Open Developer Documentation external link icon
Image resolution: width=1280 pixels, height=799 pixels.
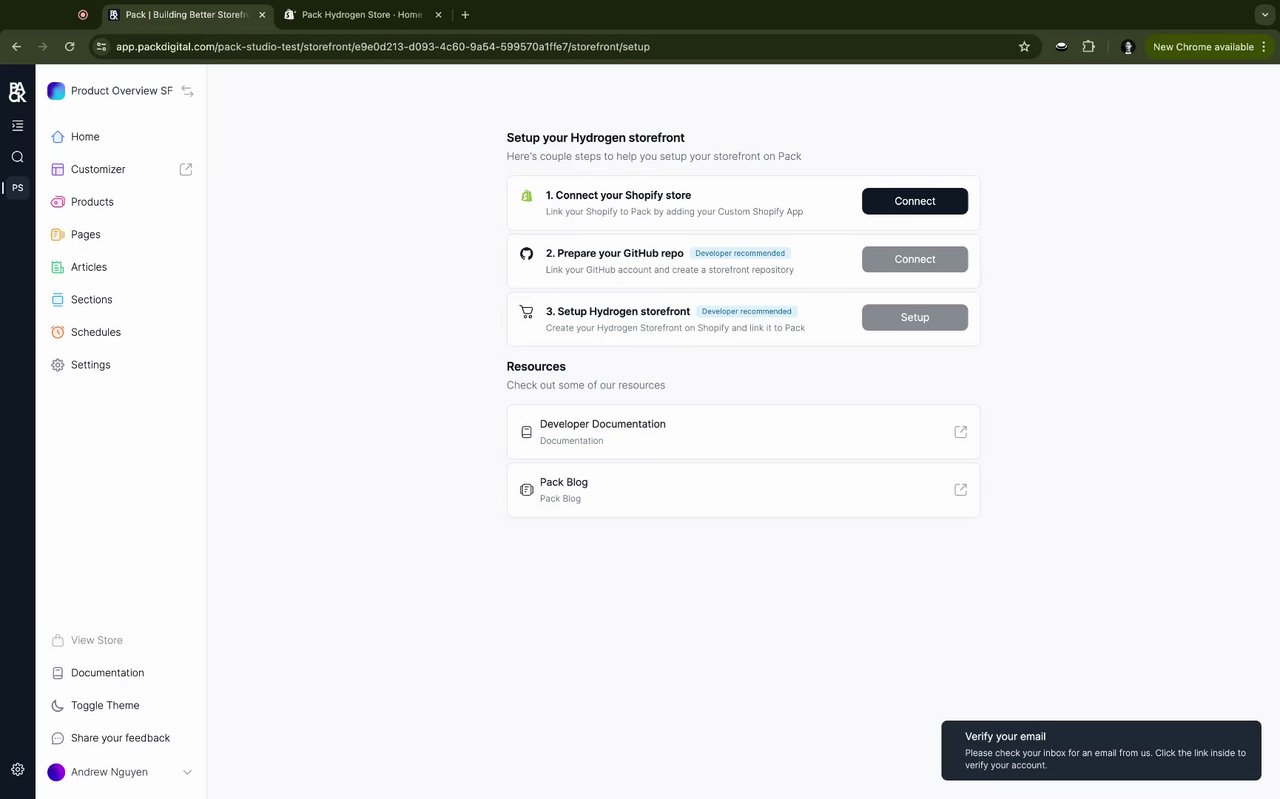point(961,432)
